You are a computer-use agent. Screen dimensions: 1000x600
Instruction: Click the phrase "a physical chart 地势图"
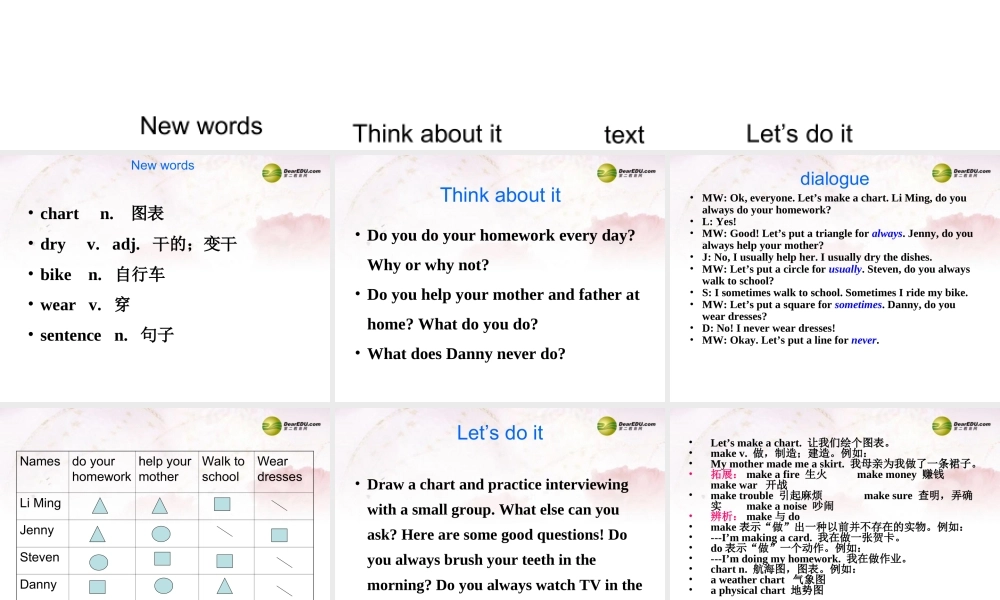coord(767,590)
